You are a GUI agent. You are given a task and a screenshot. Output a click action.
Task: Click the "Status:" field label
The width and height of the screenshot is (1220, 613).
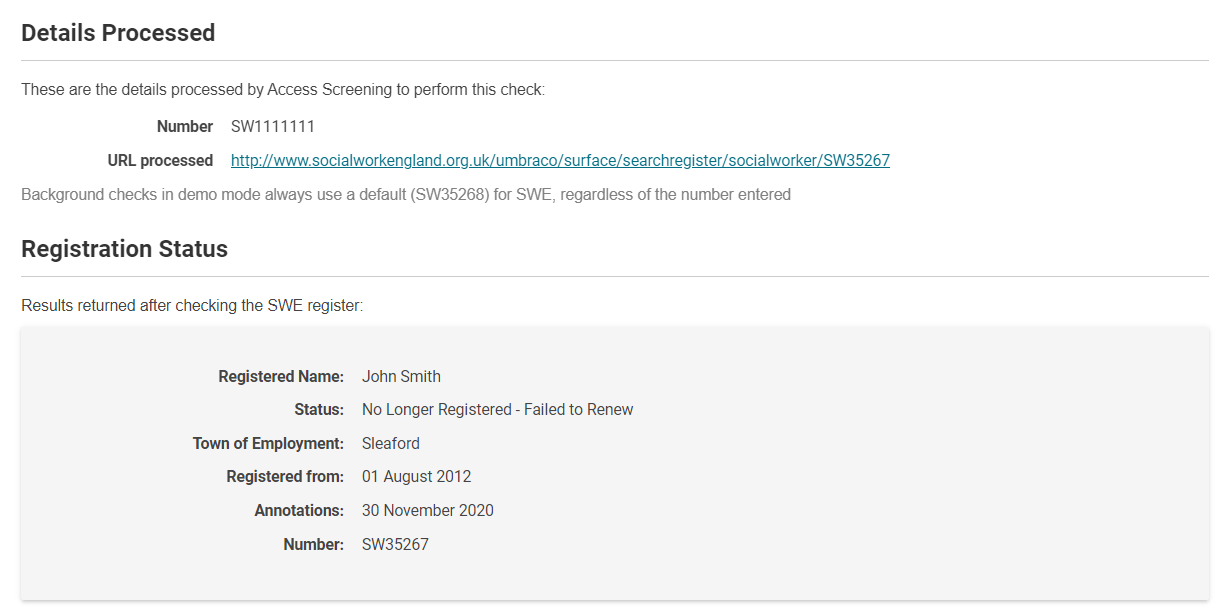tap(319, 410)
